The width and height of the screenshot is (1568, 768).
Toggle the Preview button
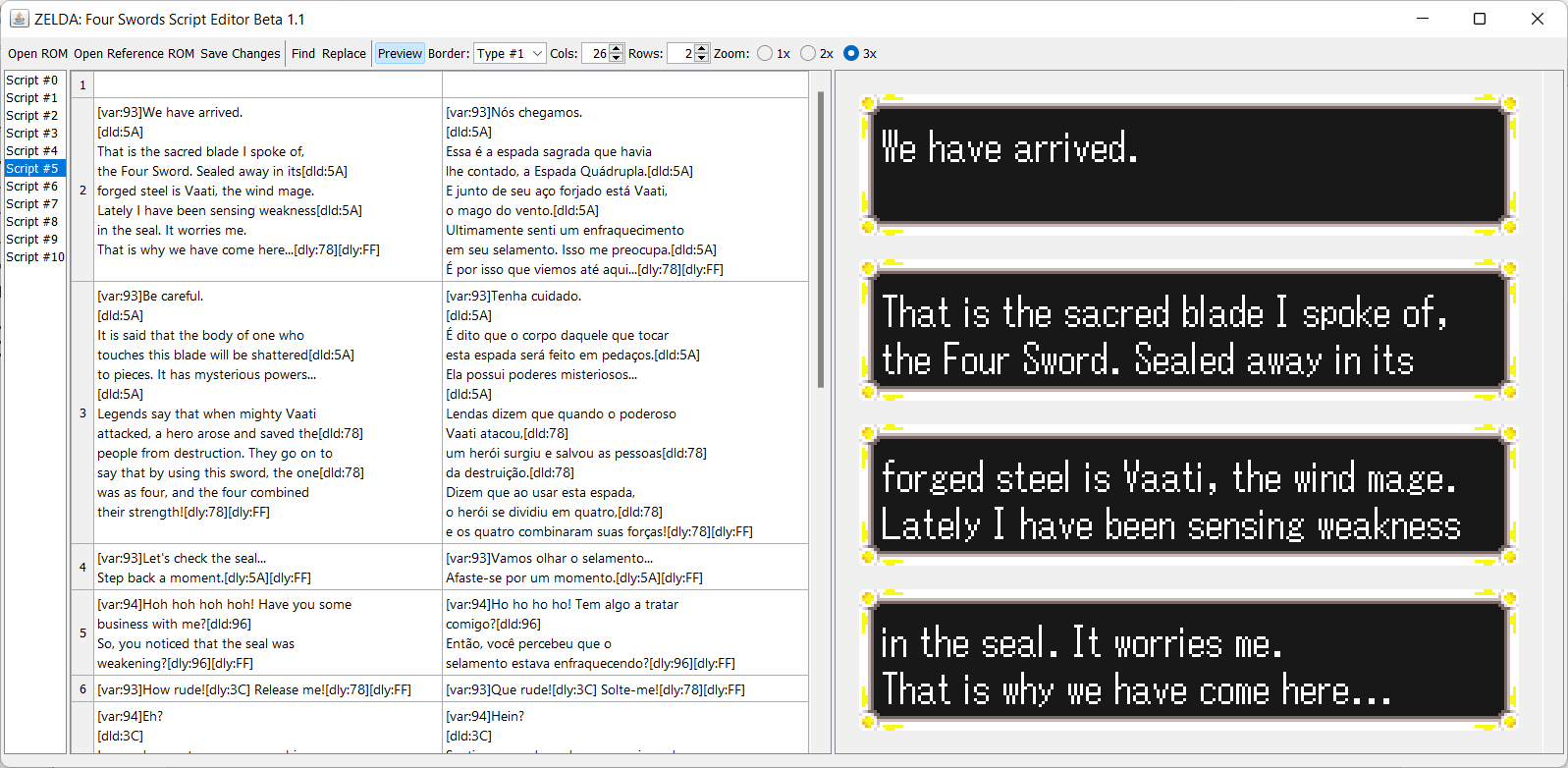(x=400, y=53)
